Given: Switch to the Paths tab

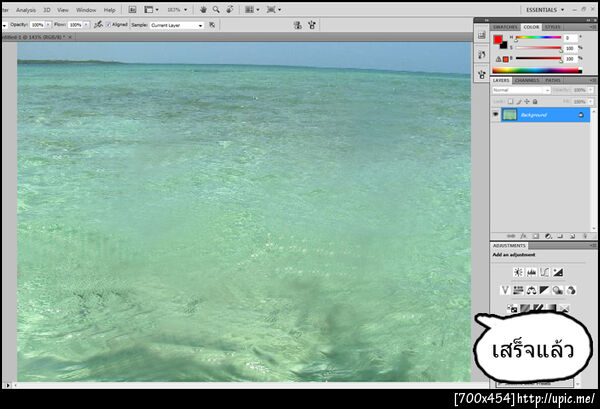Looking at the screenshot, I should [553, 80].
